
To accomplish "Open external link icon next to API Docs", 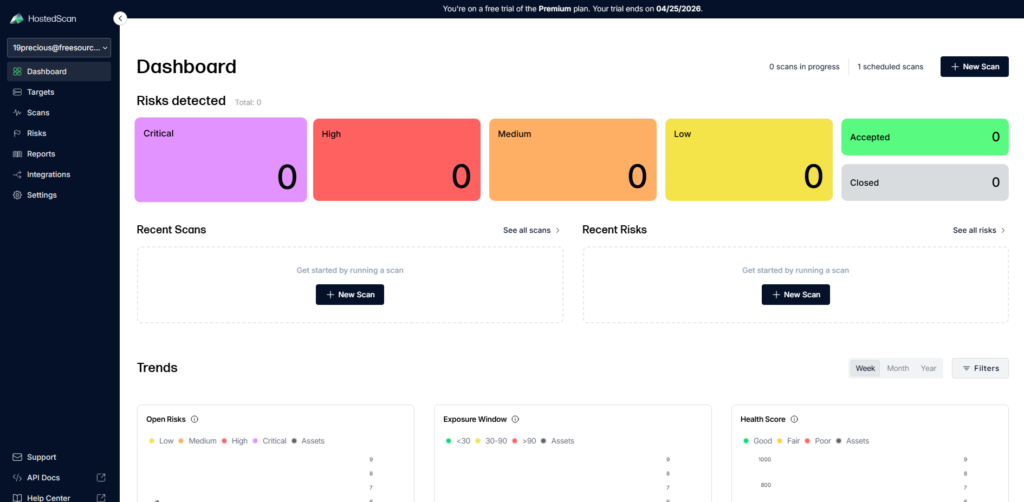I will pyautogui.click(x=100, y=478).
